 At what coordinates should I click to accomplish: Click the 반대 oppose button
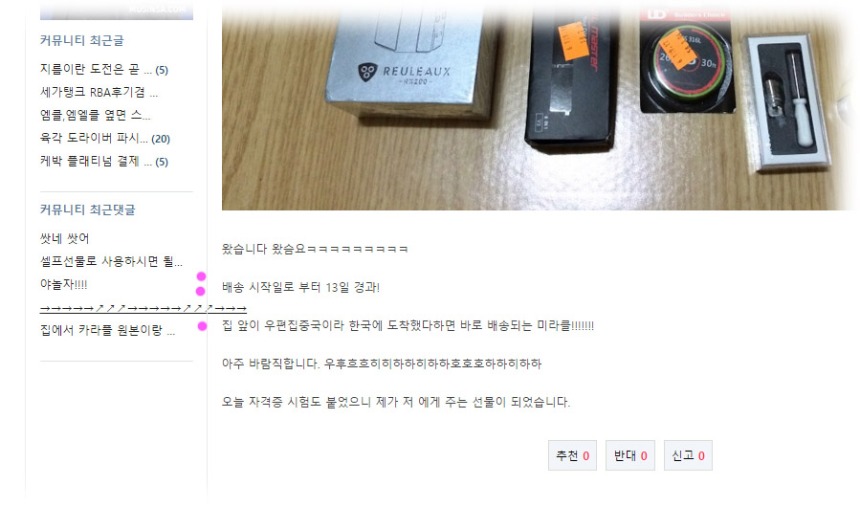(630, 455)
